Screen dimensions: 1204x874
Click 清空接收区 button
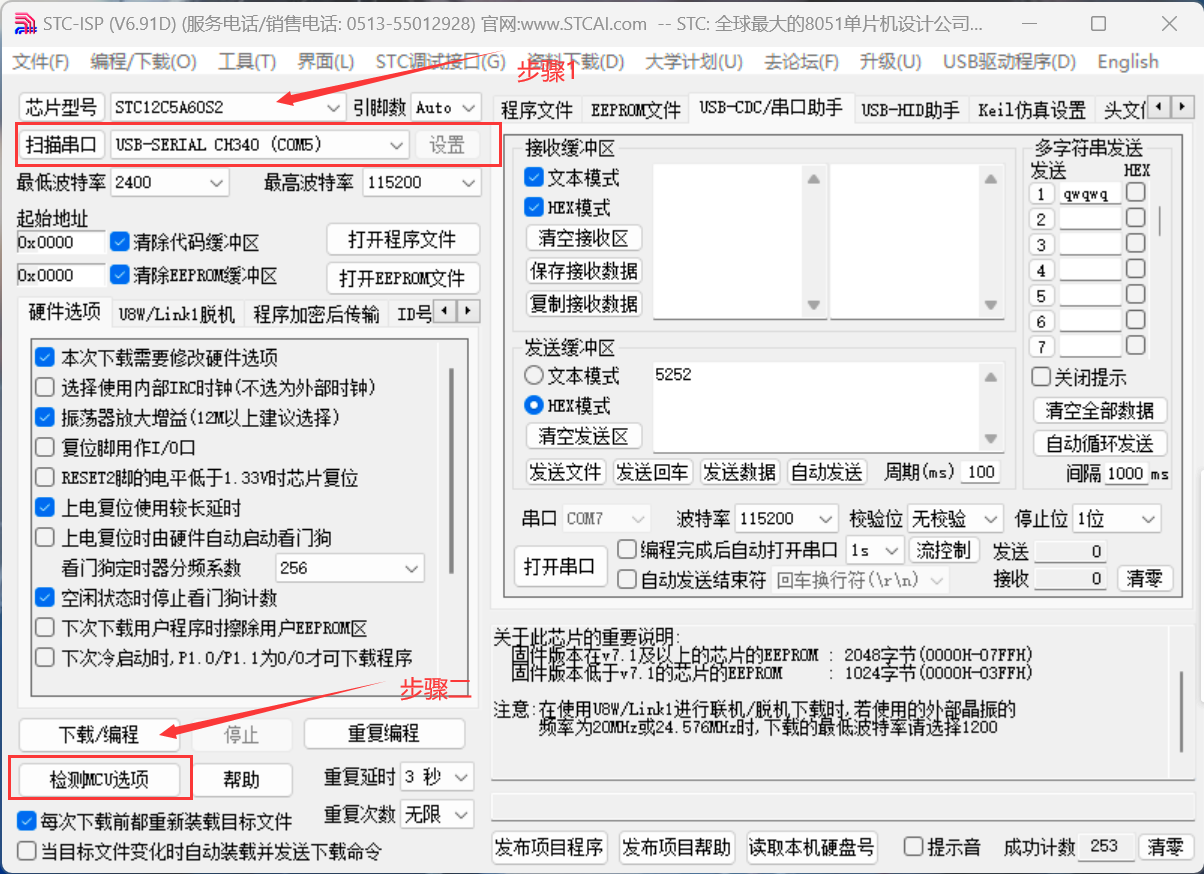584,239
